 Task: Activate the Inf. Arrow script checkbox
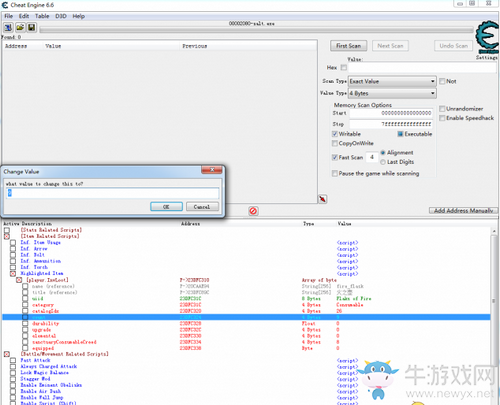13,249
